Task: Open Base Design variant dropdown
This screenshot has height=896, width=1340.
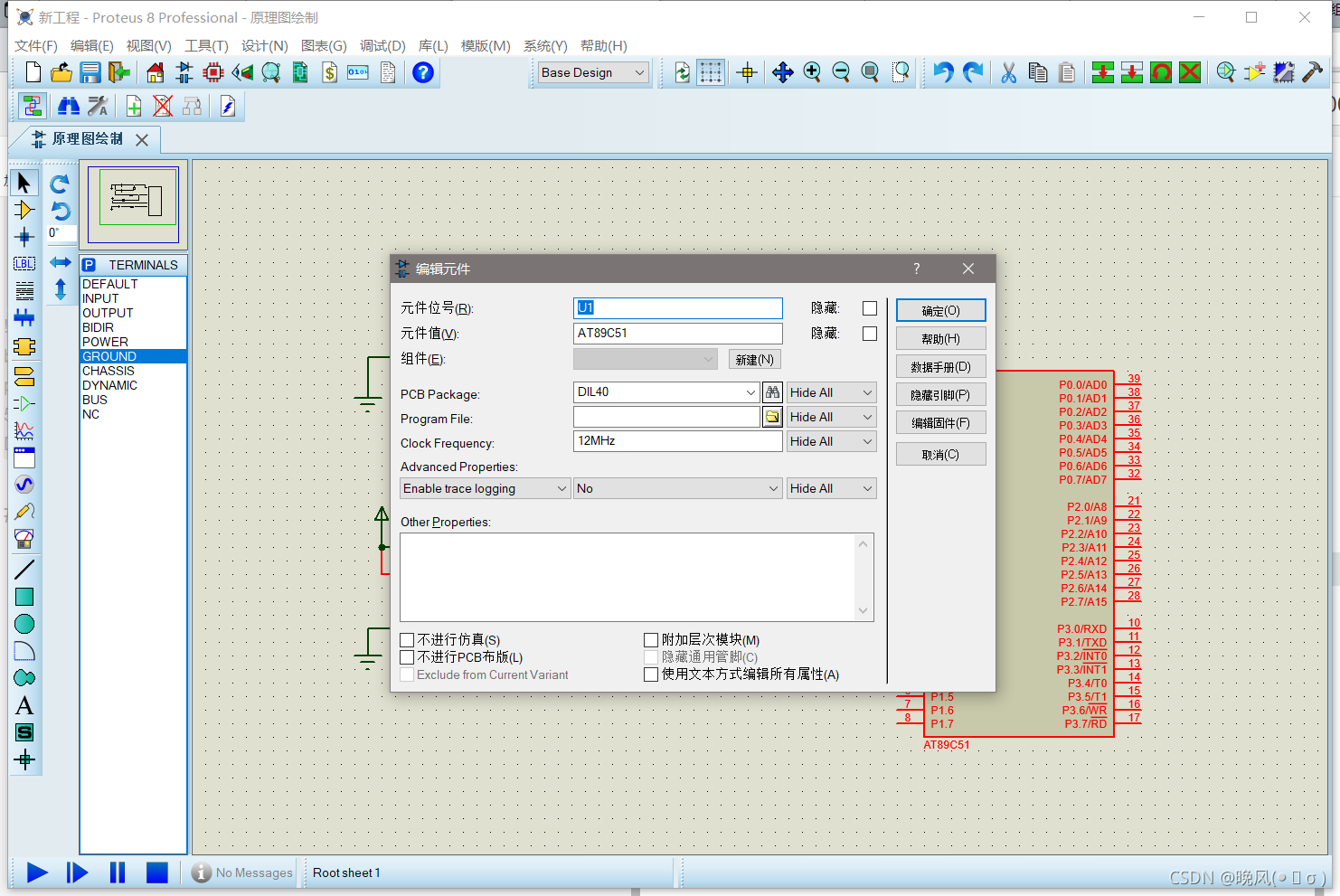Action: tap(594, 72)
